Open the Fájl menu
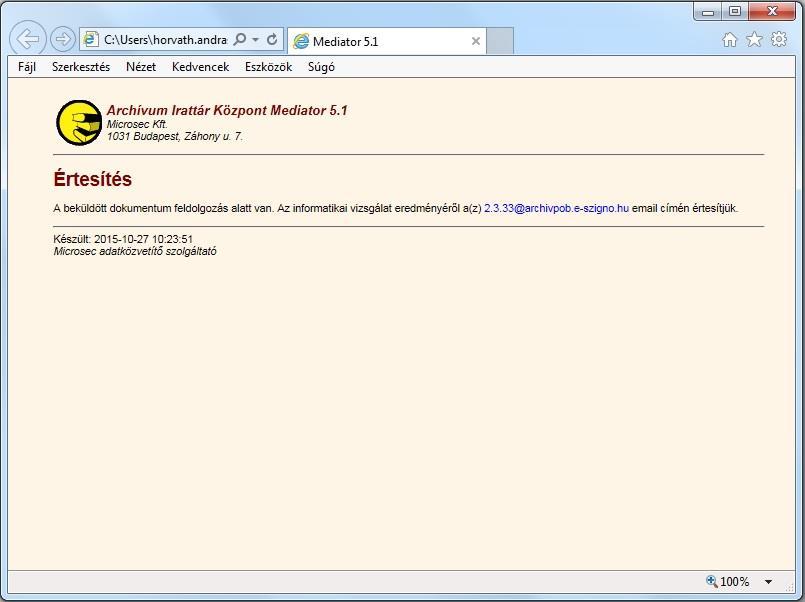 tap(27, 67)
